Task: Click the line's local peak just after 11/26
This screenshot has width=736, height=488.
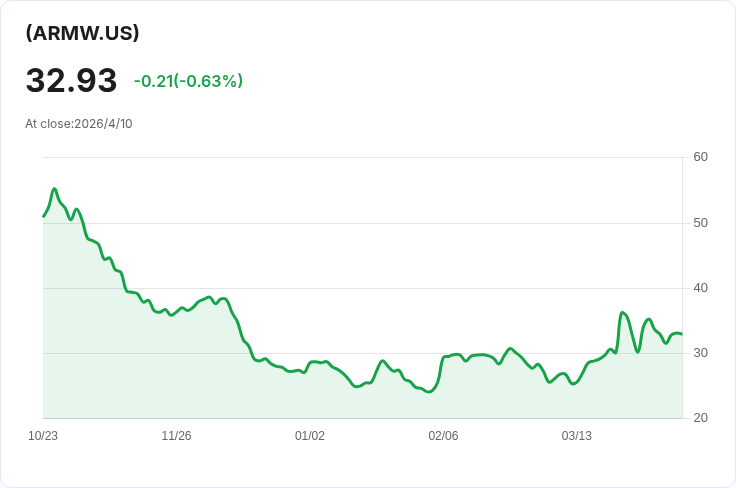Action: pyautogui.click(x=209, y=297)
